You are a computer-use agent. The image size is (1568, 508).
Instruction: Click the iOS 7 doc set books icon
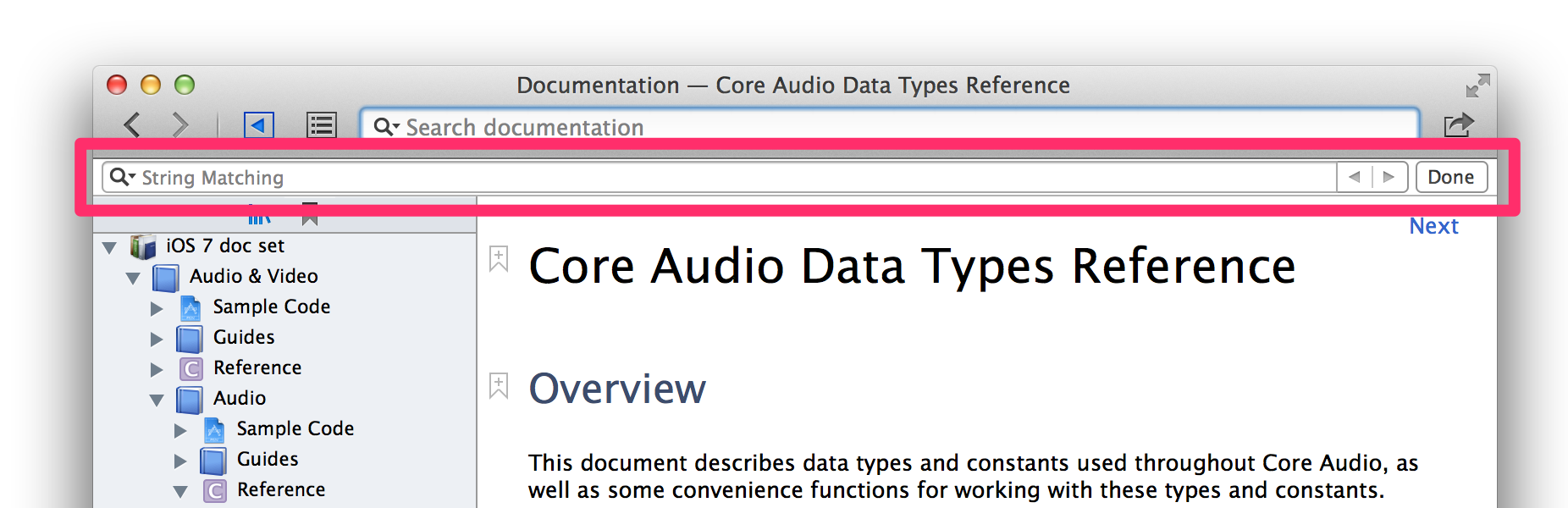coord(143,246)
